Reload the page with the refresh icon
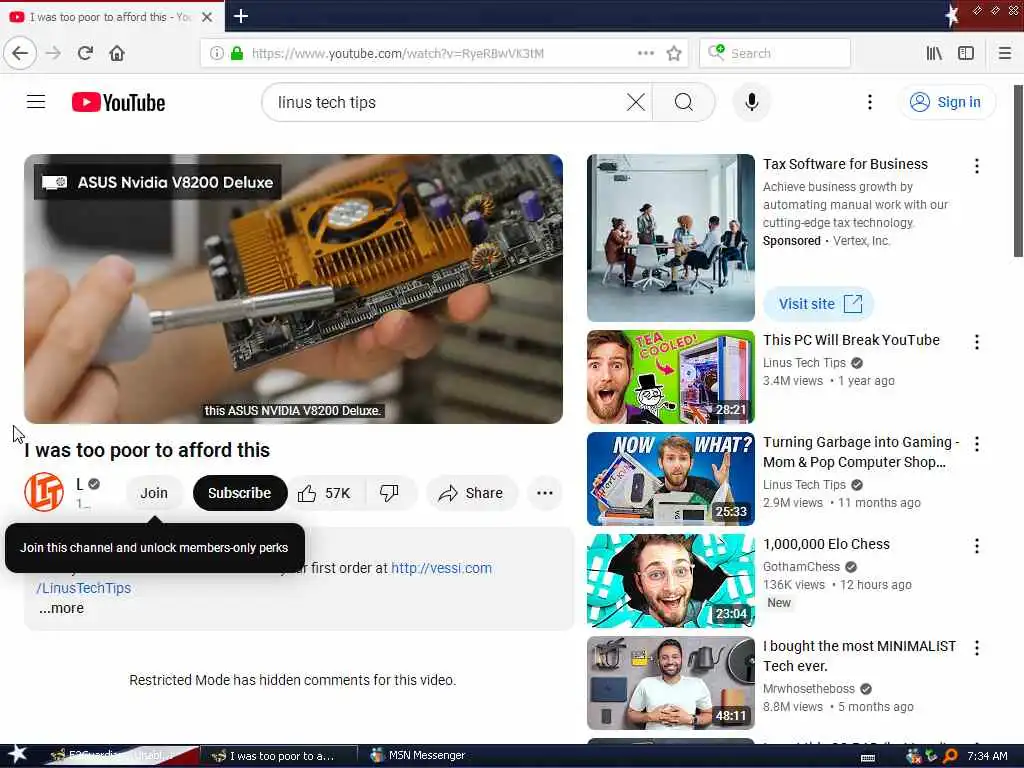 pos(86,53)
